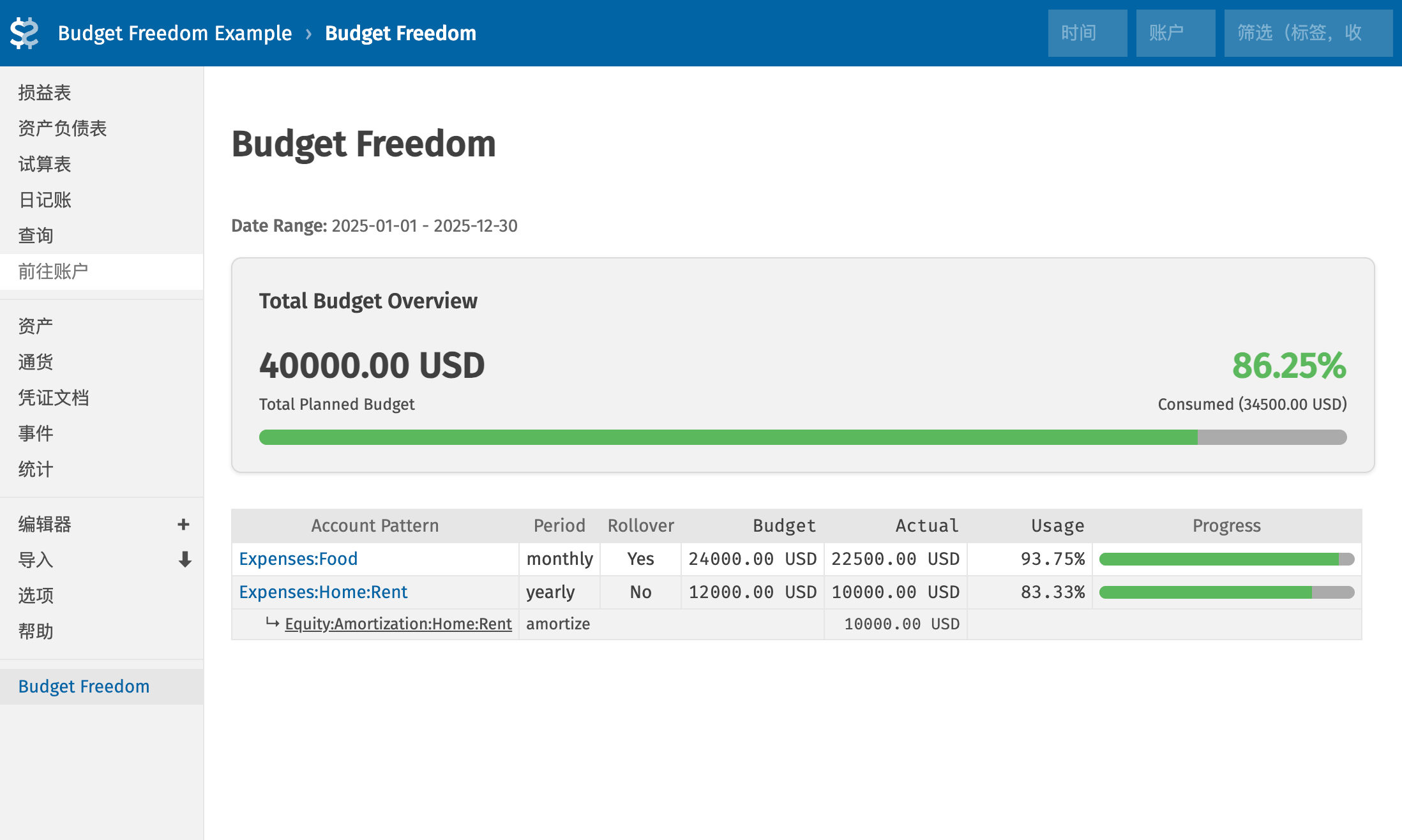
Task: Click the total budget progress bar
Action: pos(803,437)
